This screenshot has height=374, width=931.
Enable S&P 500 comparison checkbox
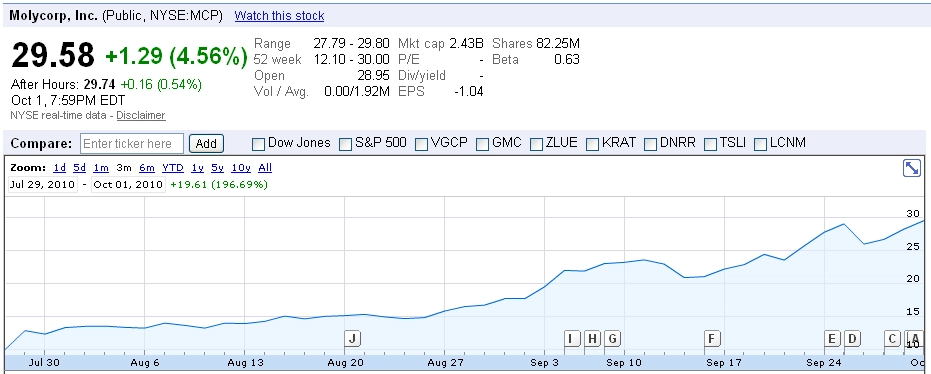click(x=346, y=144)
